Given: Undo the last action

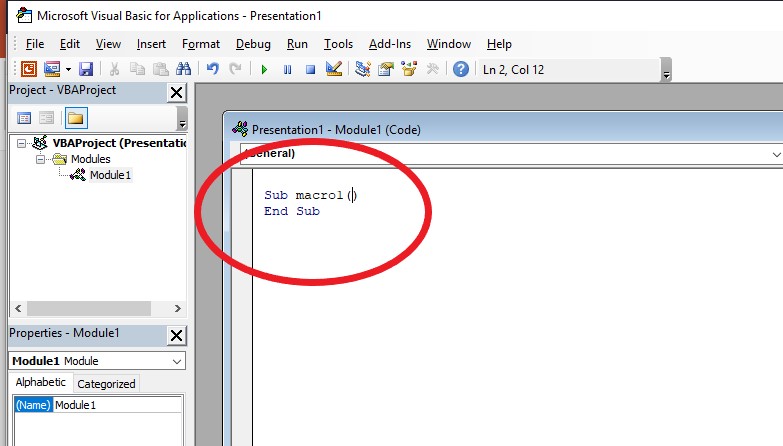Looking at the screenshot, I should 213,69.
